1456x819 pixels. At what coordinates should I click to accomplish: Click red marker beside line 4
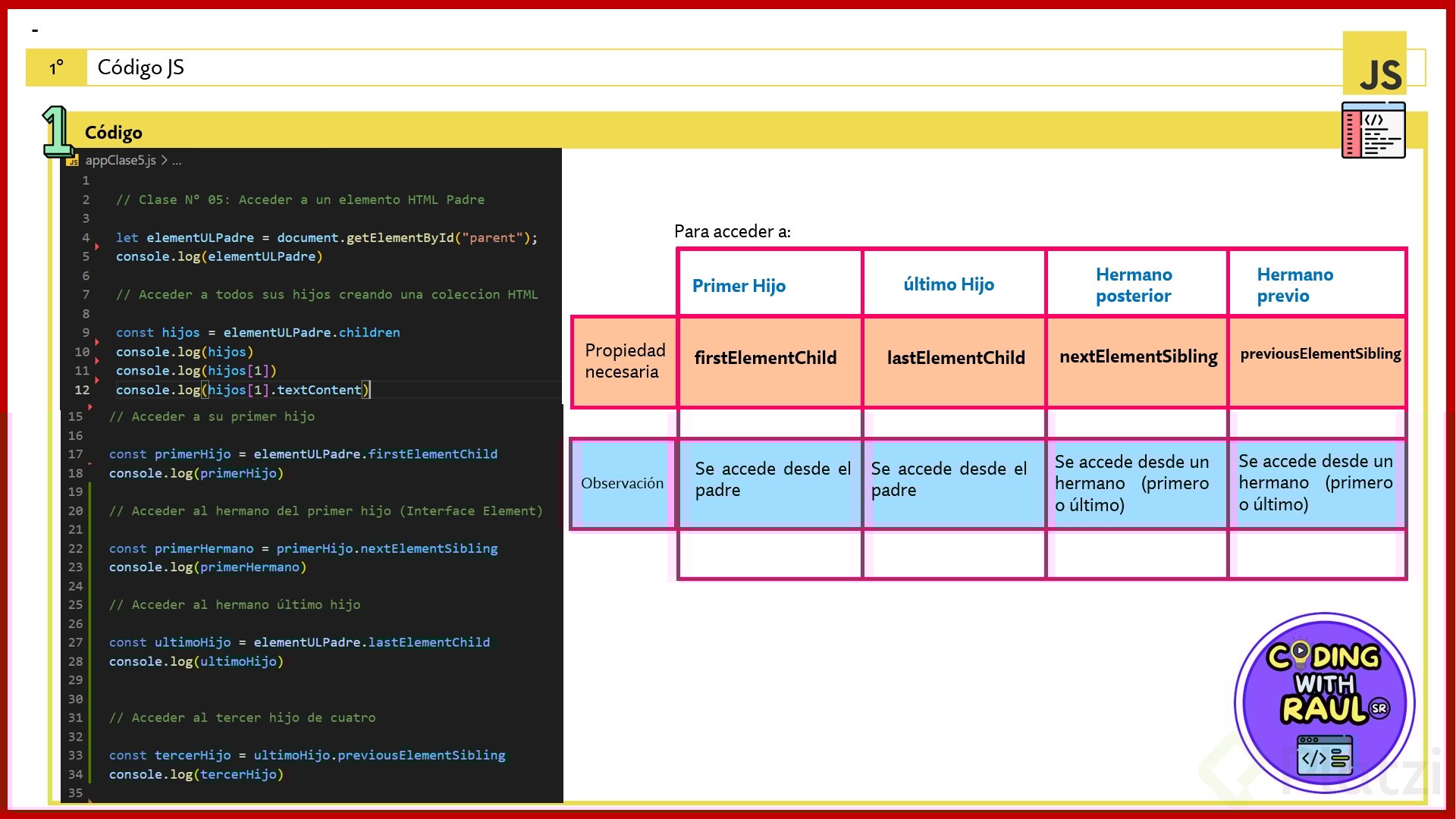(97, 246)
